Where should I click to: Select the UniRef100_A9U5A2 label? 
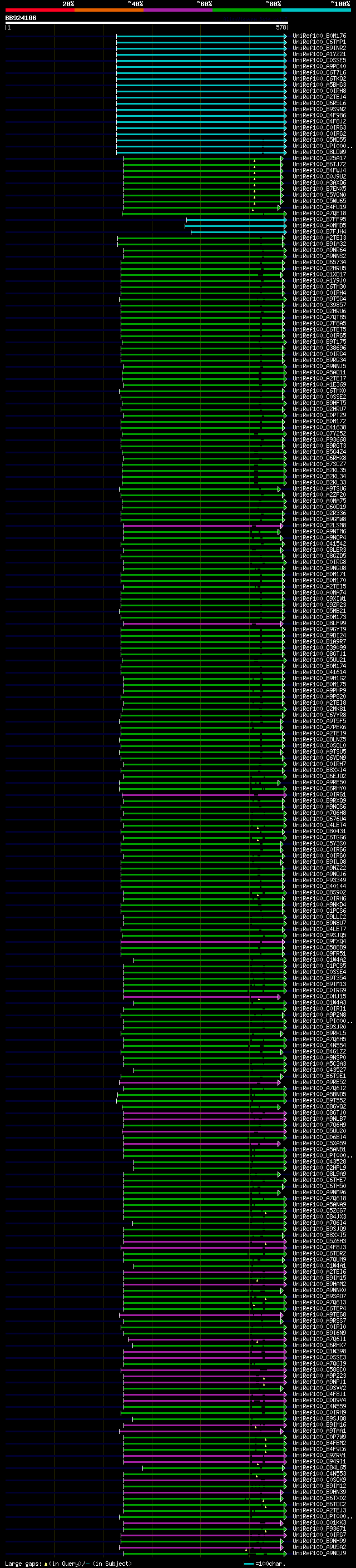click(x=319, y=1547)
